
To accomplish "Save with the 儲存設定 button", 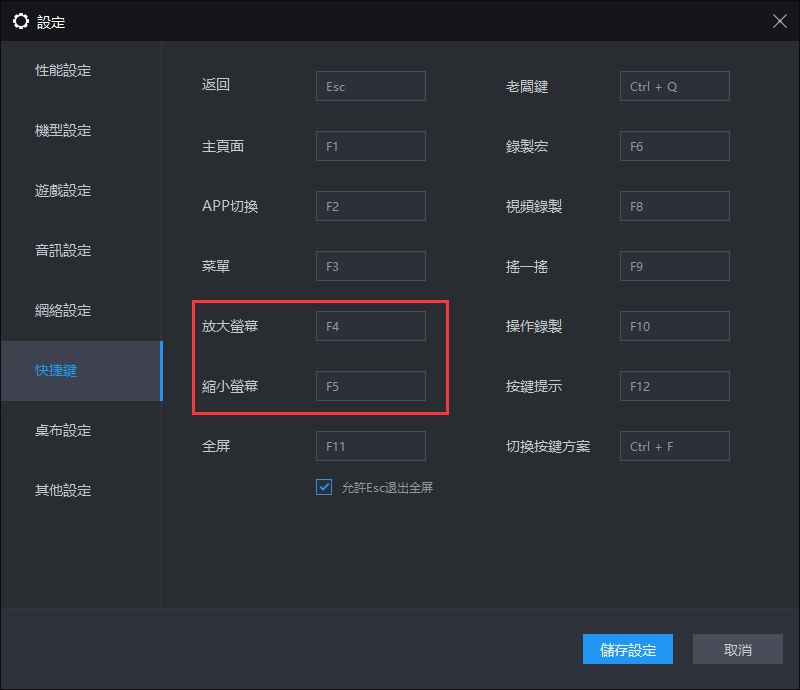I will pyautogui.click(x=628, y=649).
